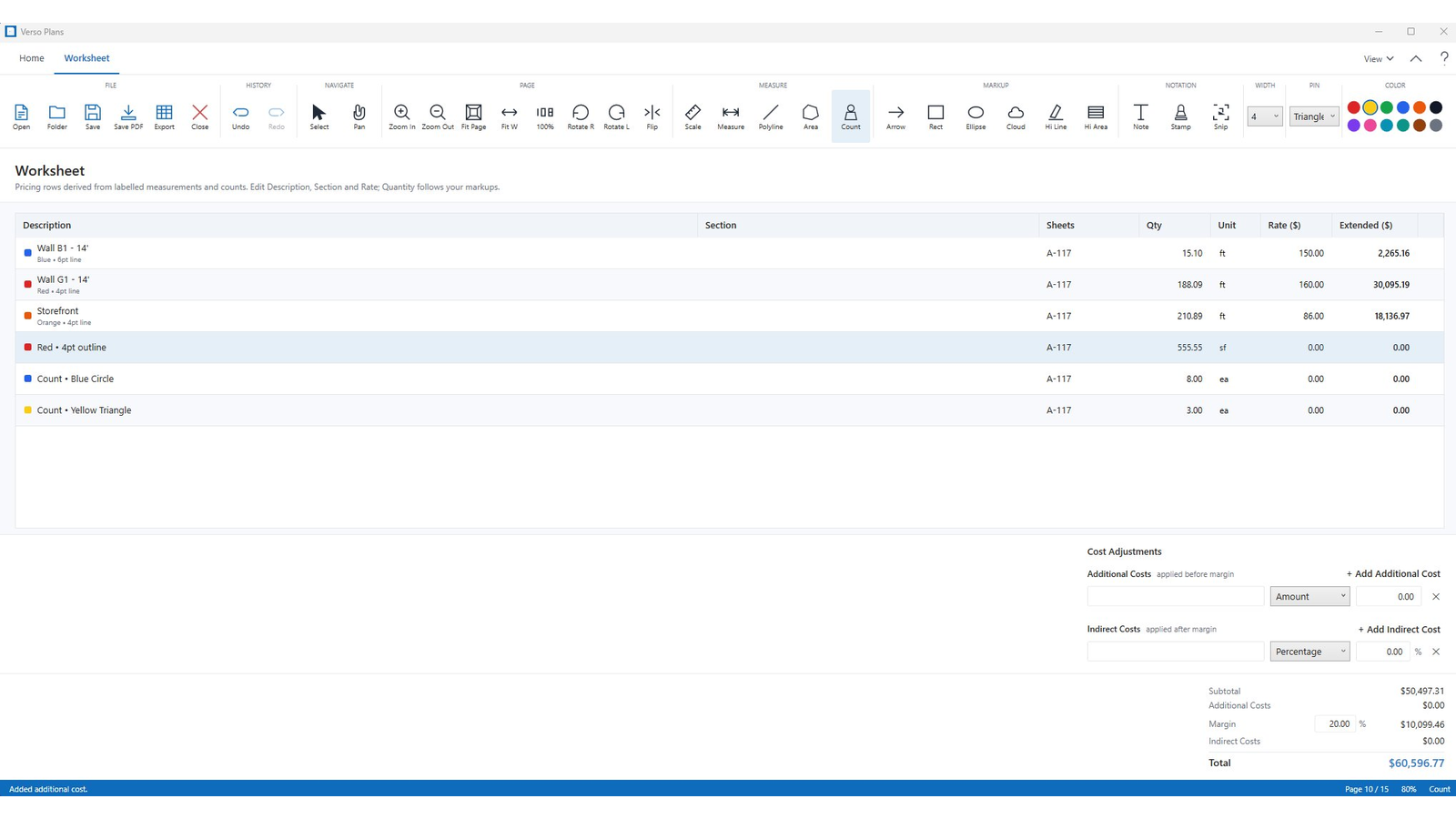Choose the Ellipse markup tool
The height and width of the screenshot is (819, 1456).
(x=976, y=116)
